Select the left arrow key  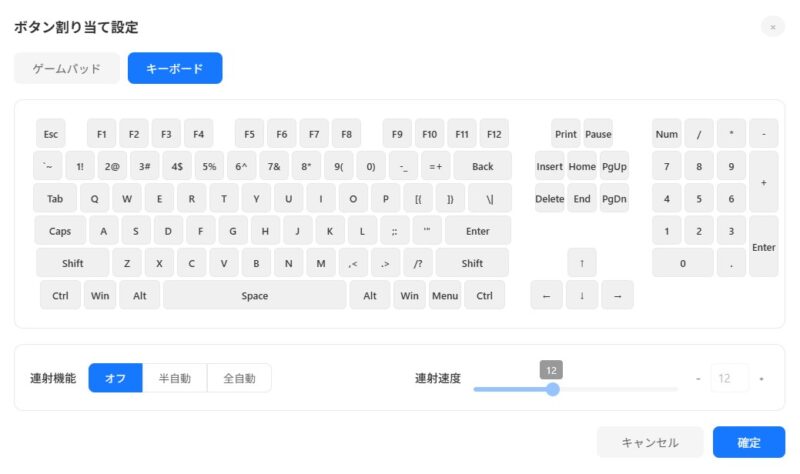point(546,295)
